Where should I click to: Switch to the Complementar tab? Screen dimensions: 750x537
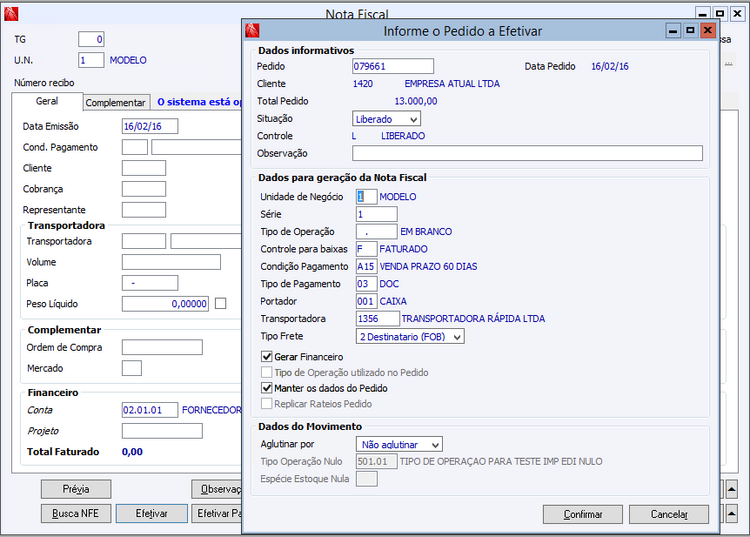pyautogui.click(x=115, y=102)
